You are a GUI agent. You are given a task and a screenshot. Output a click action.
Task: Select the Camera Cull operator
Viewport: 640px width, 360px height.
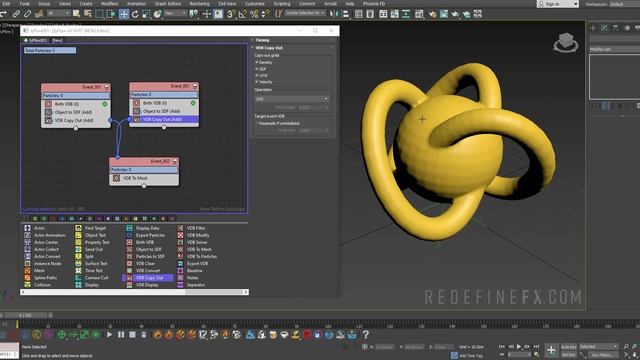[x=92, y=278]
